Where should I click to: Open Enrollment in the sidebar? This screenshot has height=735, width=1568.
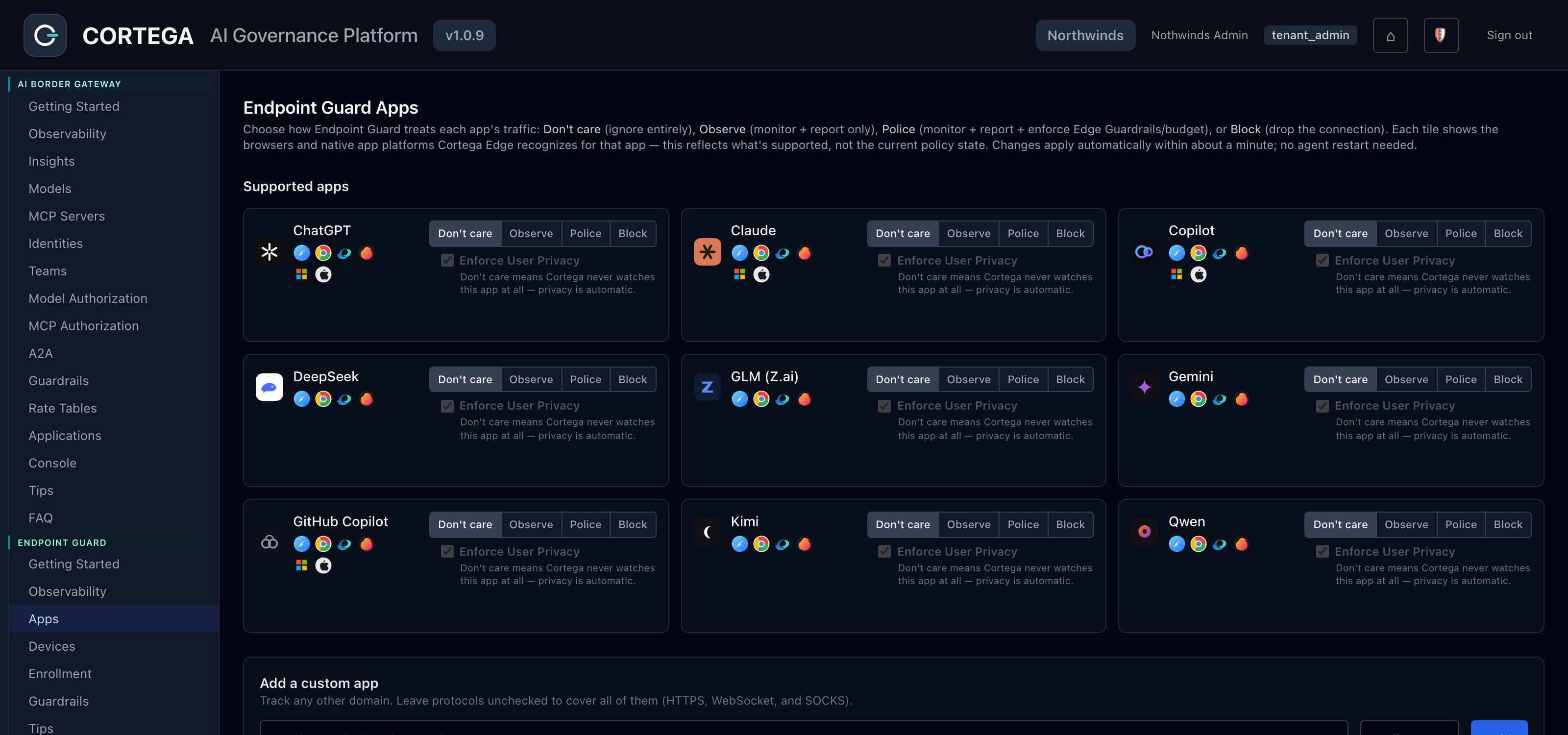(x=113, y=674)
